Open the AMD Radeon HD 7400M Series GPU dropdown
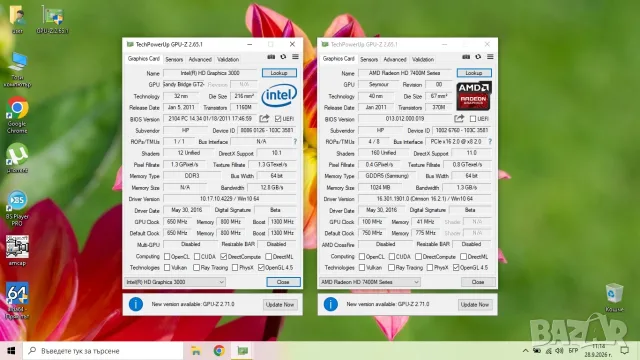 369,282
